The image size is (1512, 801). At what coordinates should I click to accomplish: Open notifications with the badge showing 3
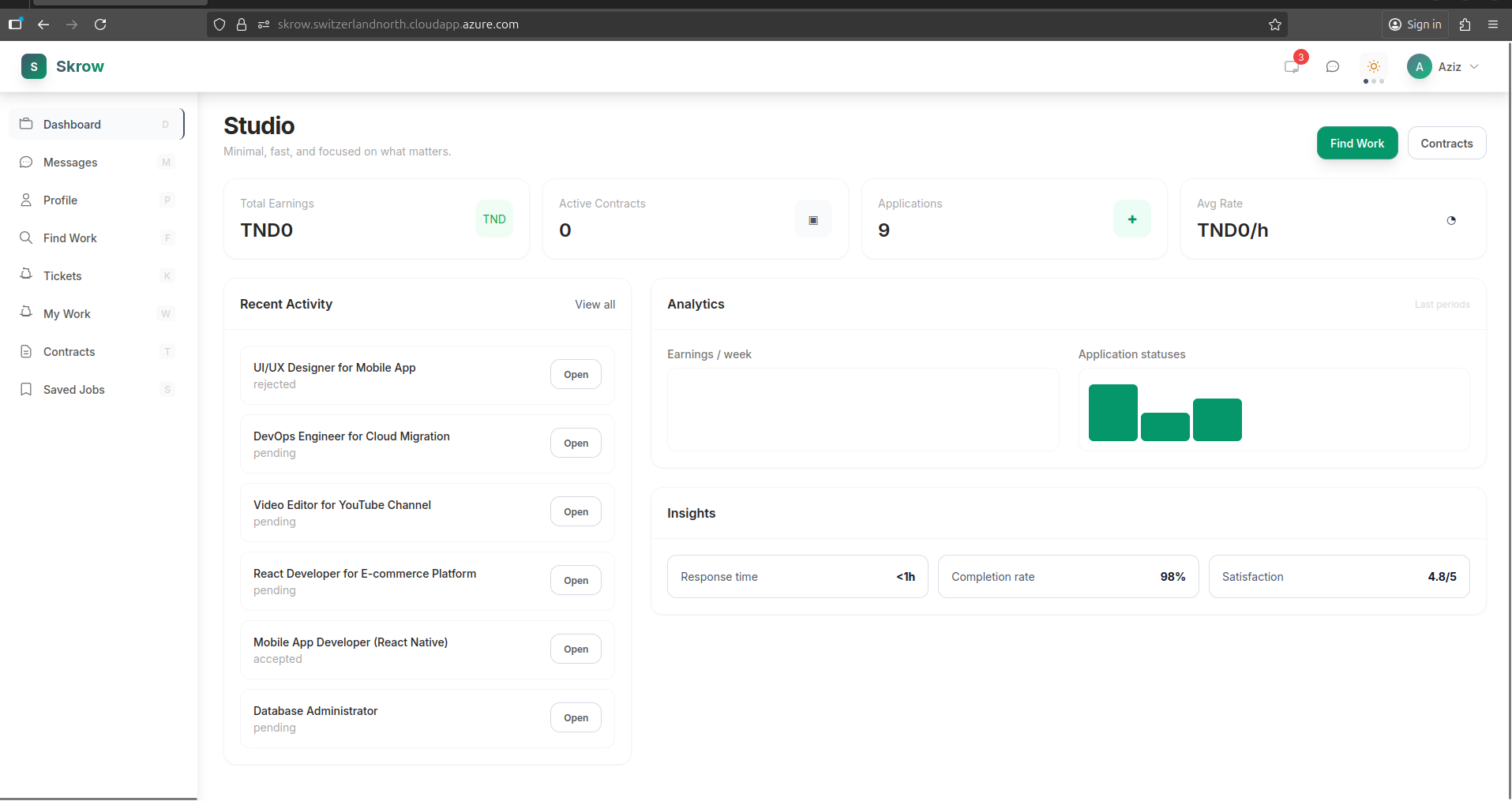(x=1292, y=66)
